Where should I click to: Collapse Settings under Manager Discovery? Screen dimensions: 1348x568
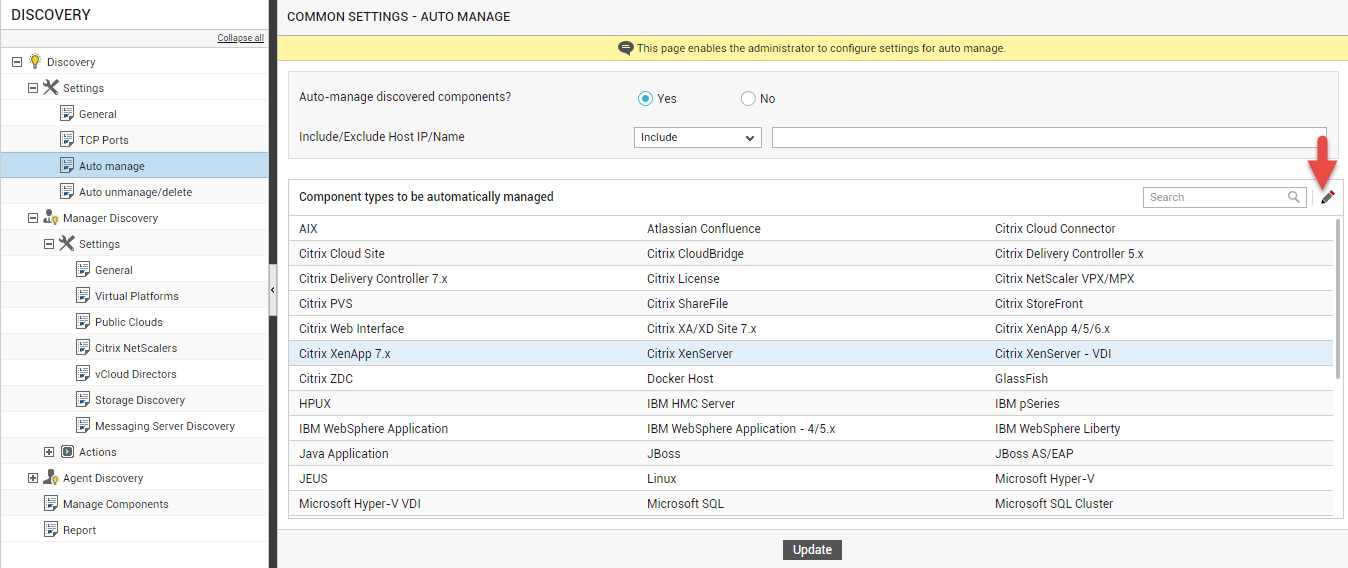[49, 244]
